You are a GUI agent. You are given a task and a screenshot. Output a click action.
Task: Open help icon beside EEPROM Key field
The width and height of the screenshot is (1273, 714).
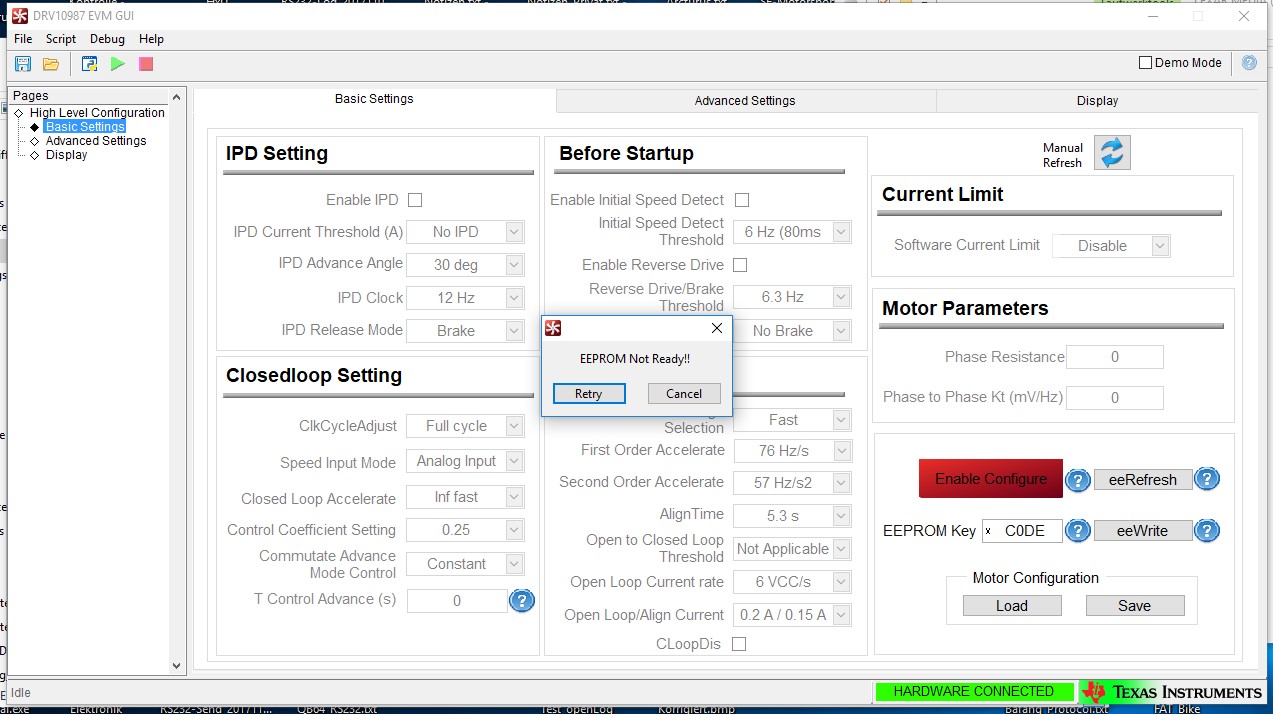click(1077, 531)
